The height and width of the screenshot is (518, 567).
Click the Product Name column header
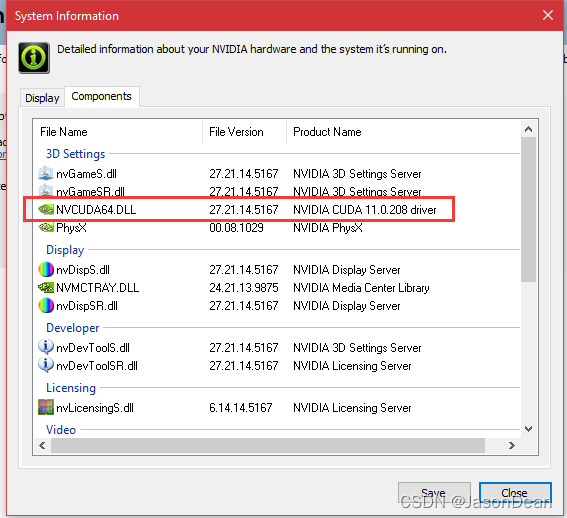click(404, 132)
